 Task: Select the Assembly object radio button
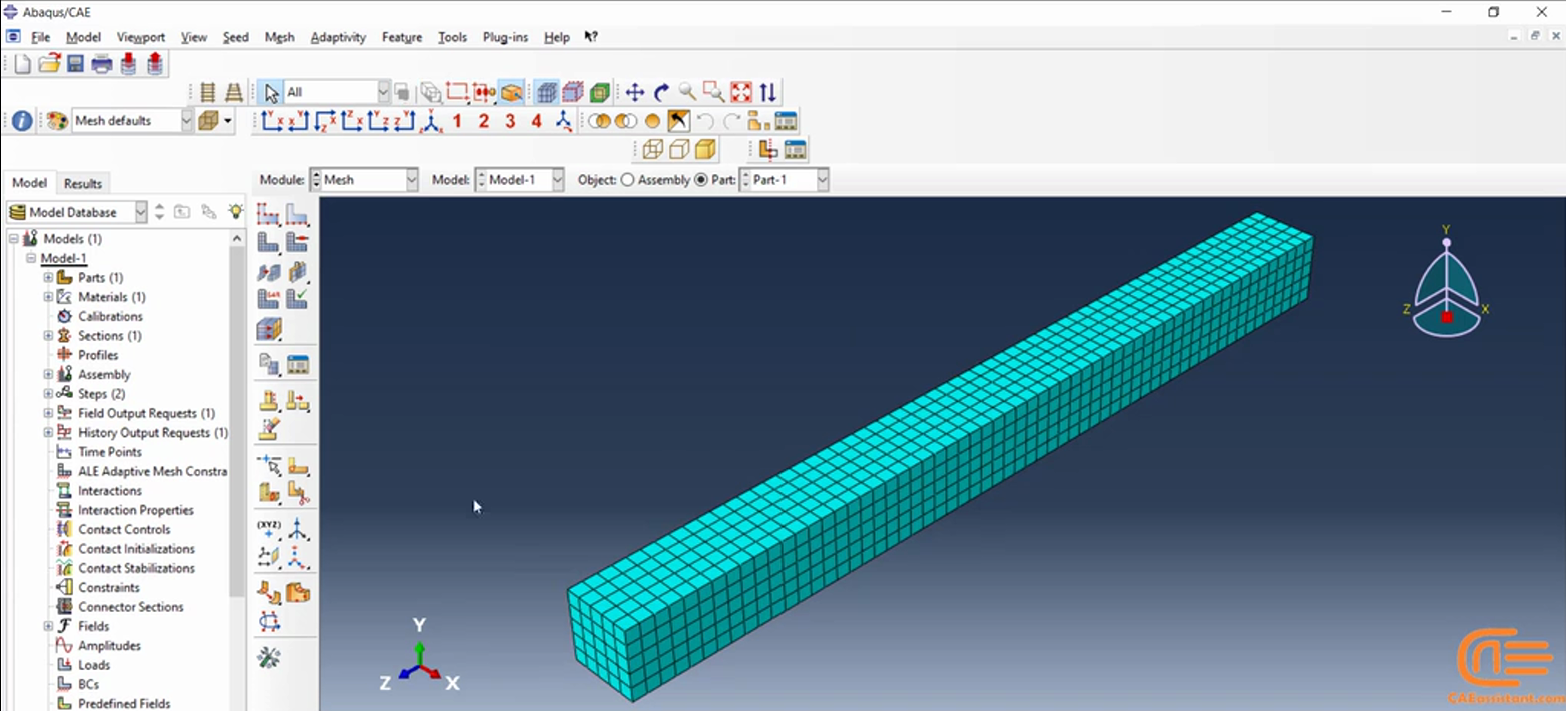[x=628, y=180]
